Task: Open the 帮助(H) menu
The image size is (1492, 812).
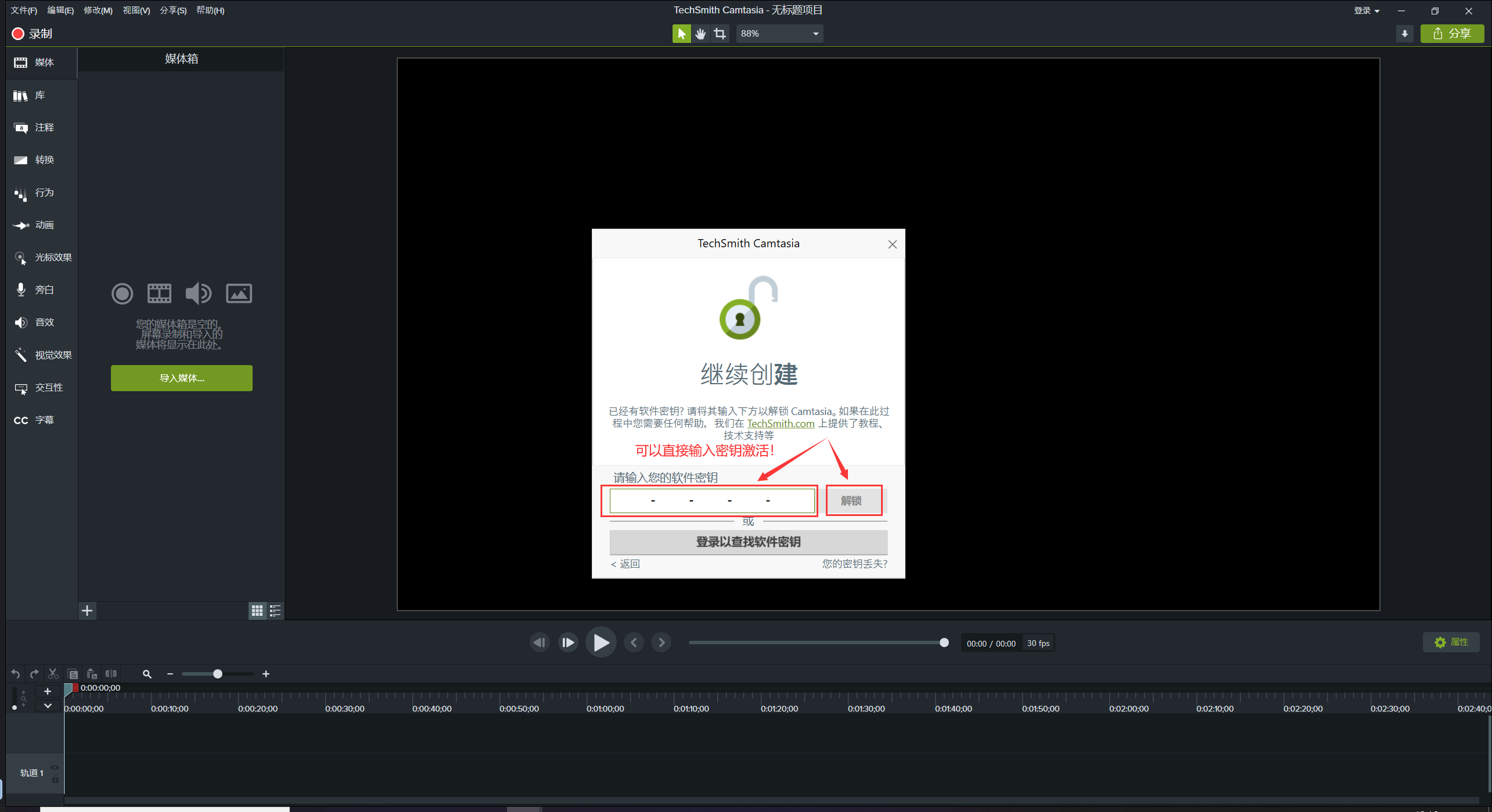Action: (x=210, y=10)
